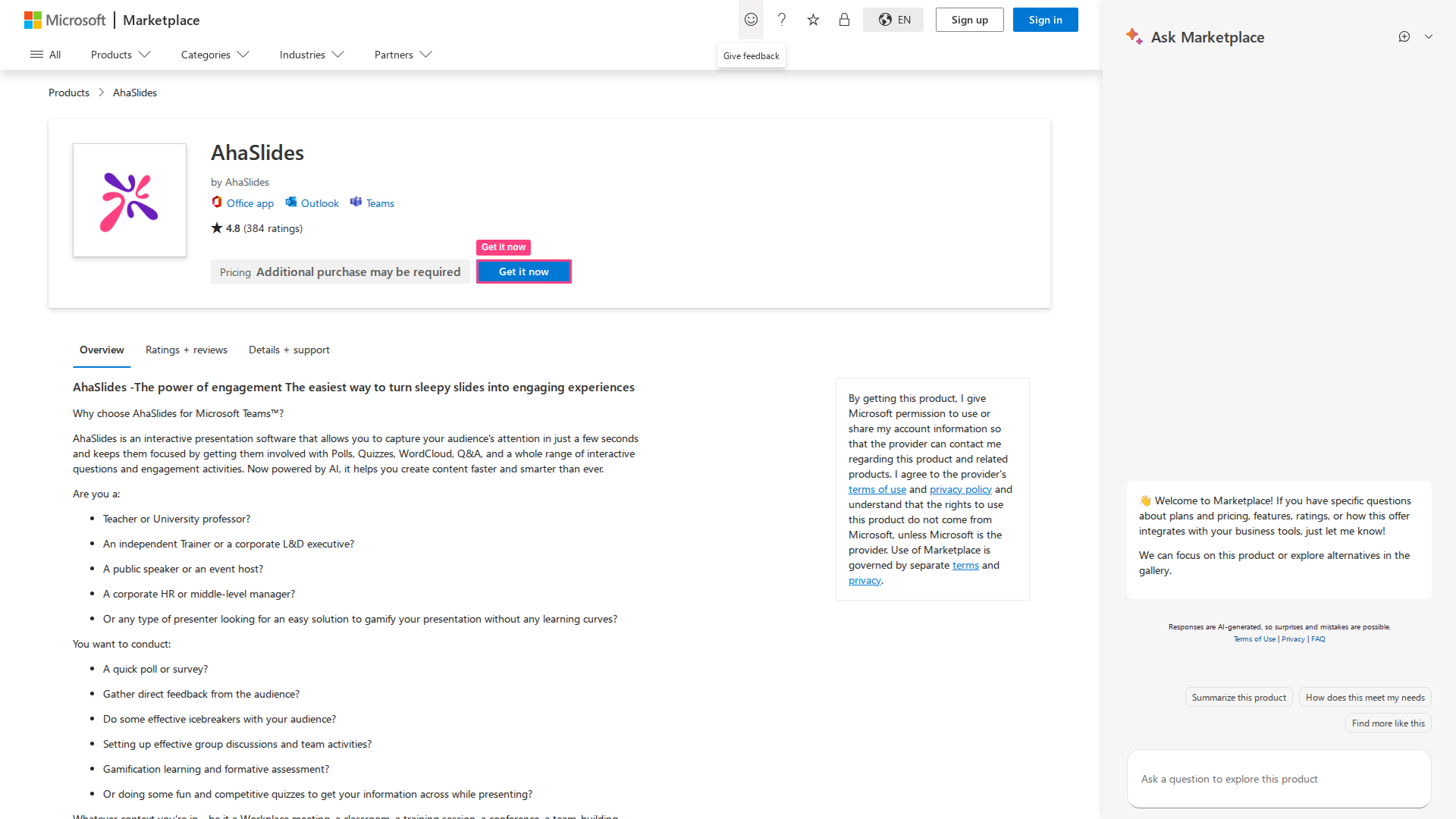Image resolution: width=1456 pixels, height=819 pixels.
Task: Open the EN language selector
Action: [893, 20]
